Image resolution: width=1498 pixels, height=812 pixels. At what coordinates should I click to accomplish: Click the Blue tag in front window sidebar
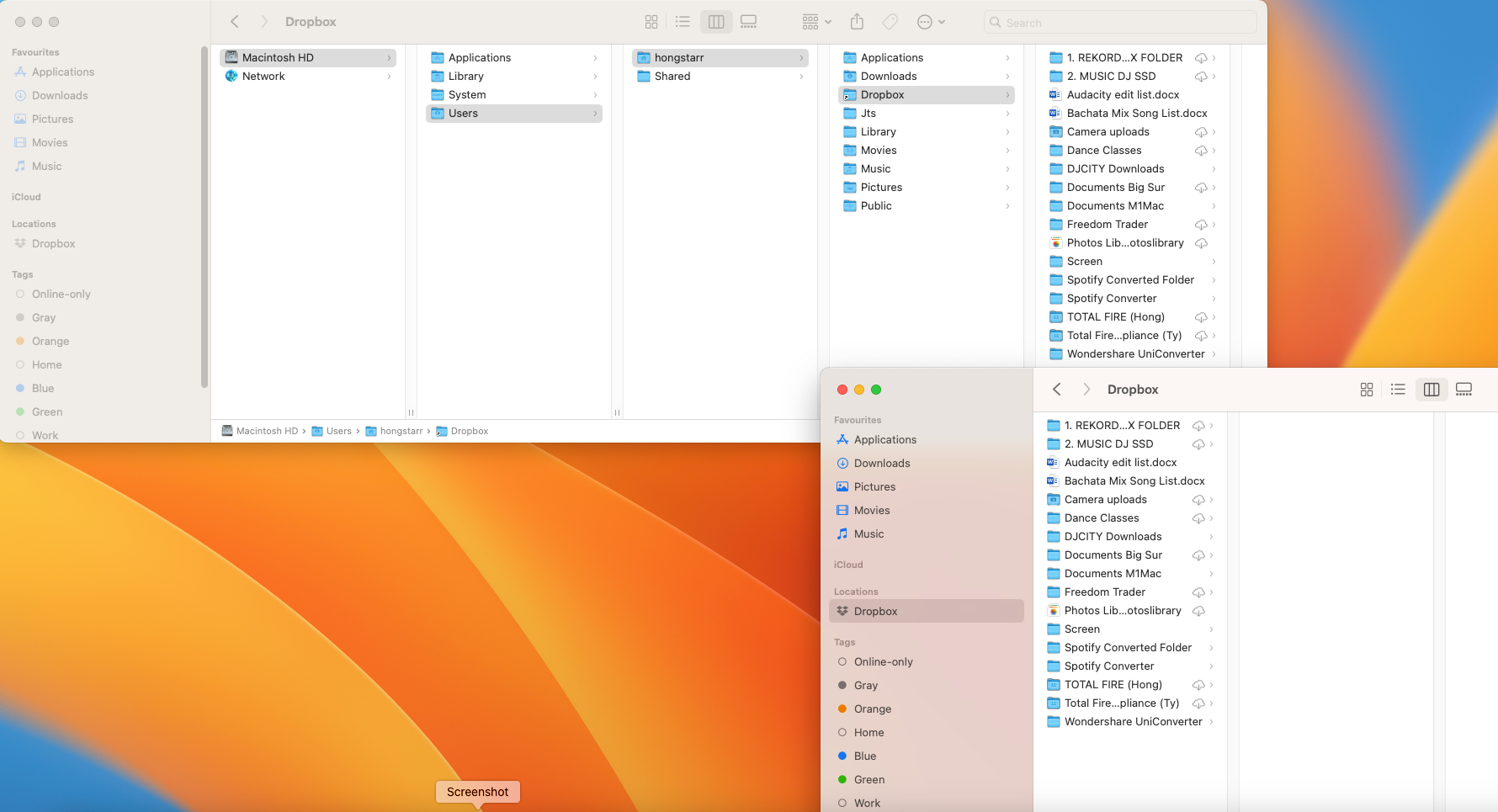click(x=927, y=756)
